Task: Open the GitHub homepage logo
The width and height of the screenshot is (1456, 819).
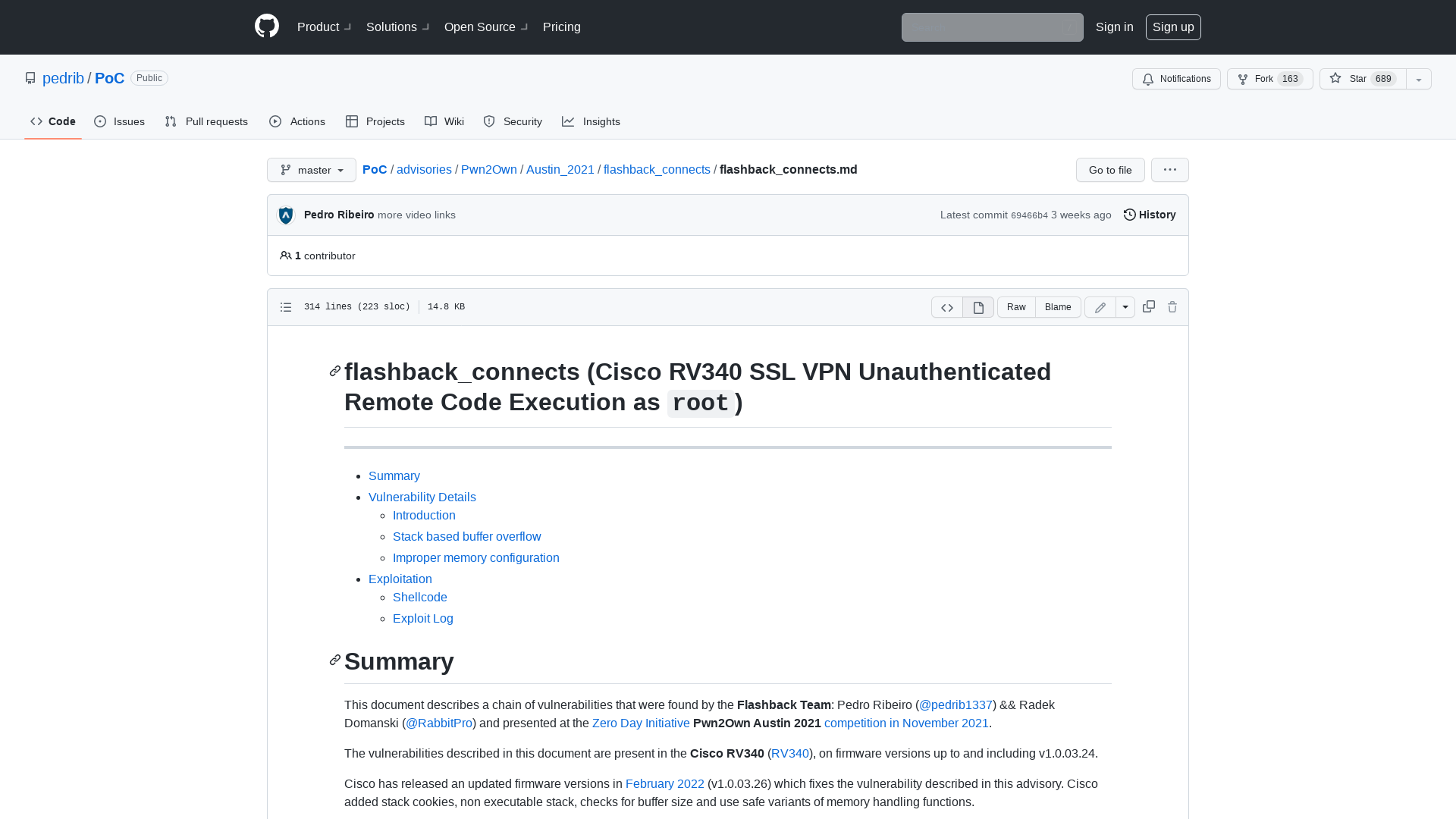Action: point(267,27)
